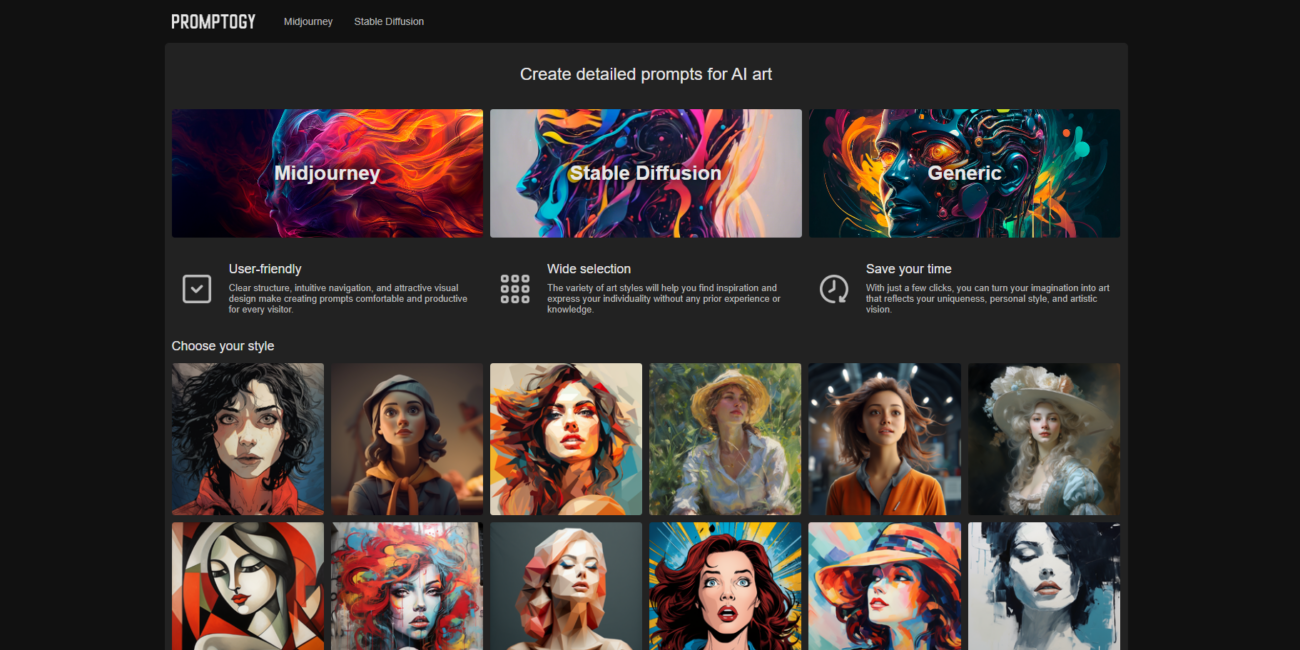1300x650 pixels.
Task: Click the Save your time description paragraph
Action: coord(988,299)
